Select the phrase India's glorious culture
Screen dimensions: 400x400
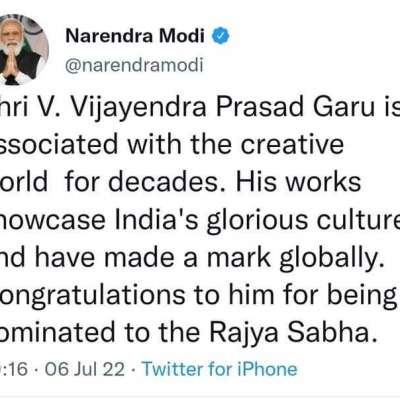click(x=257, y=220)
